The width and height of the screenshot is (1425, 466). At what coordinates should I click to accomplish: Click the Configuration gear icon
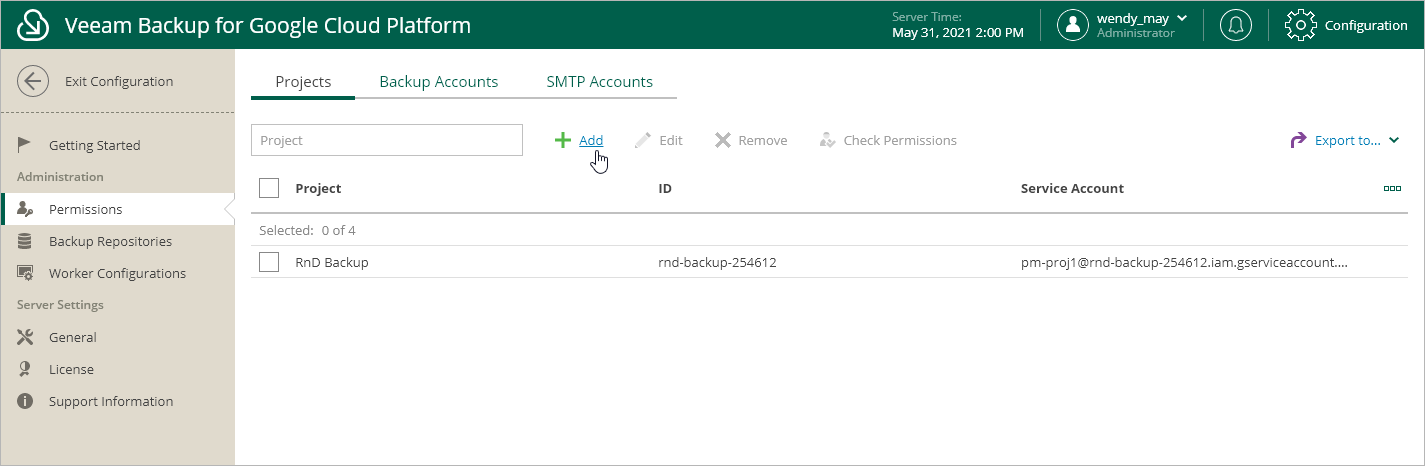click(1300, 25)
